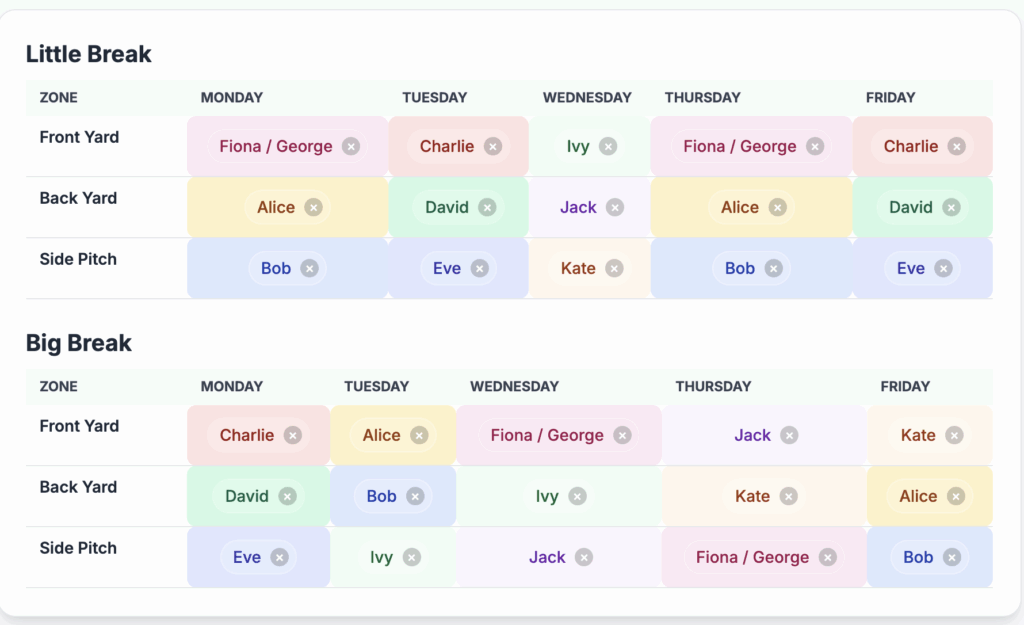The width and height of the screenshot is (1024, 625).
Task: Remove Ivy from Big Break Tuesday Side Pitch
Action: 411,557
